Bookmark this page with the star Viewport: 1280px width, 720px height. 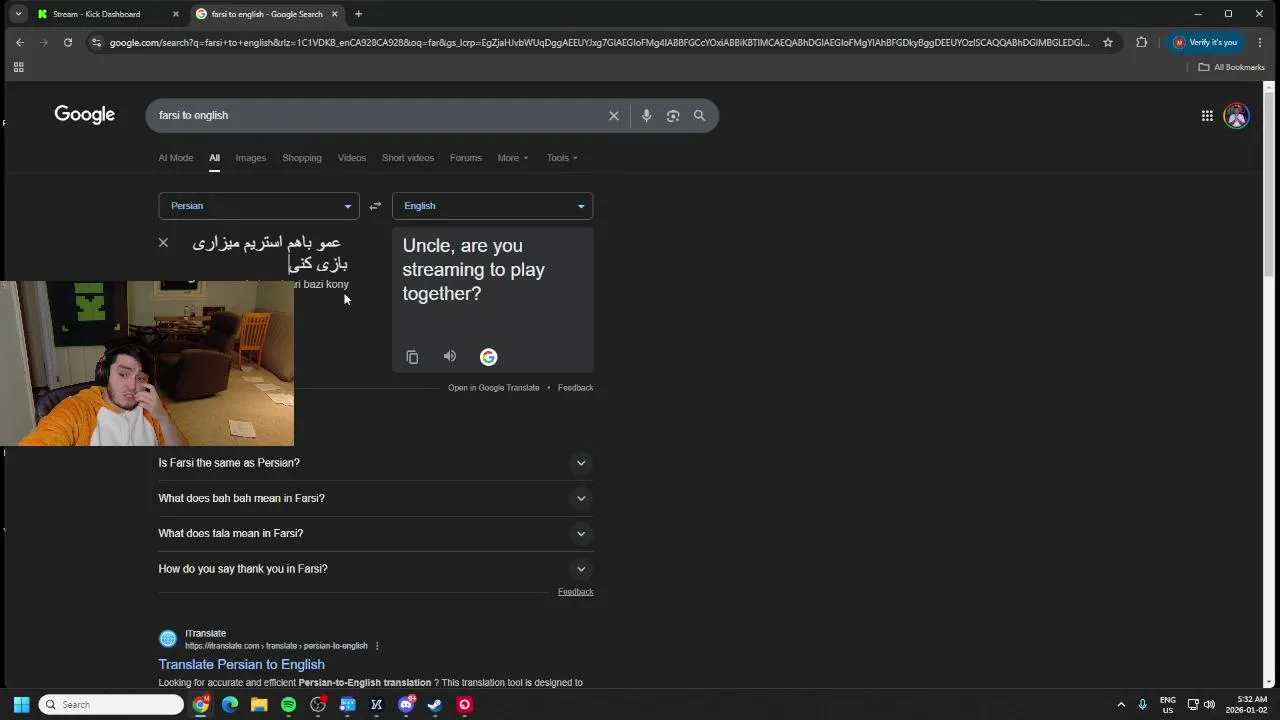pos(1108,42)
